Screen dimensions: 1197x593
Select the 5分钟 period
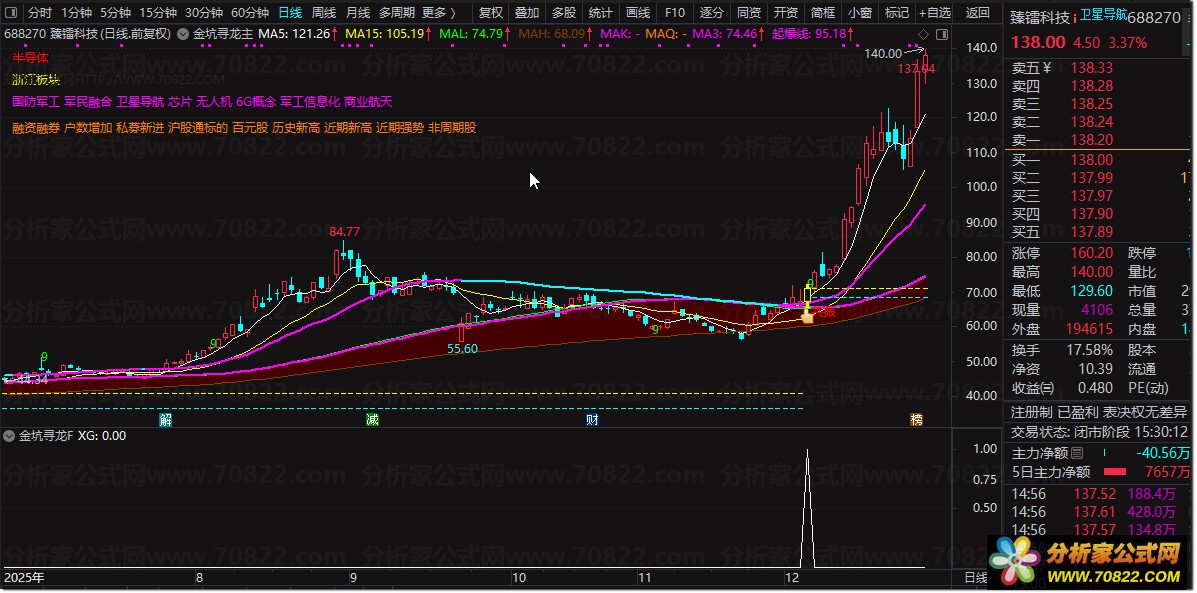point(115,12)
